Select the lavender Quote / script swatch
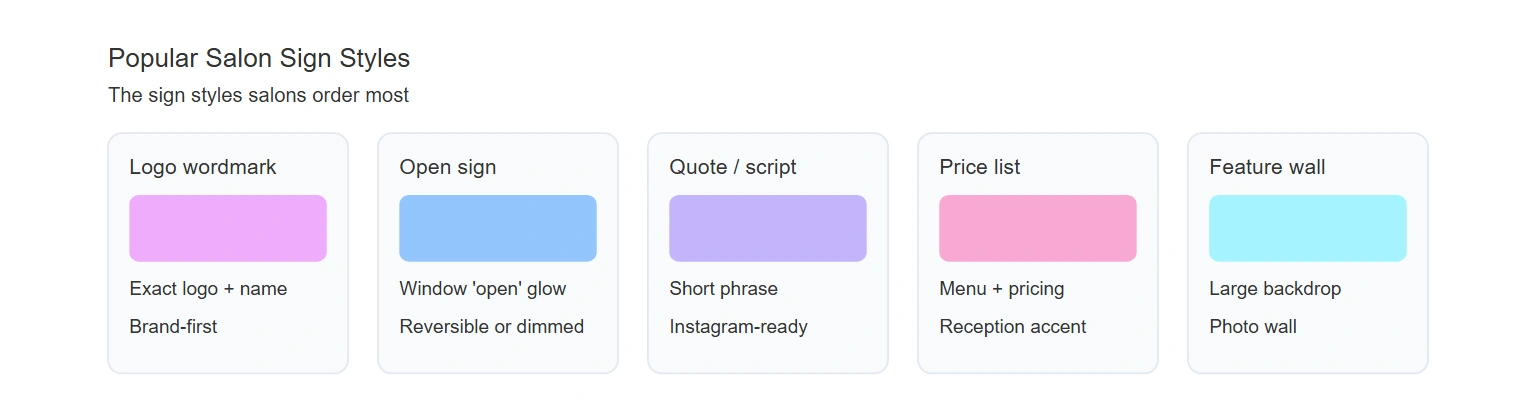1536x402 pixels. pos(768,228)
